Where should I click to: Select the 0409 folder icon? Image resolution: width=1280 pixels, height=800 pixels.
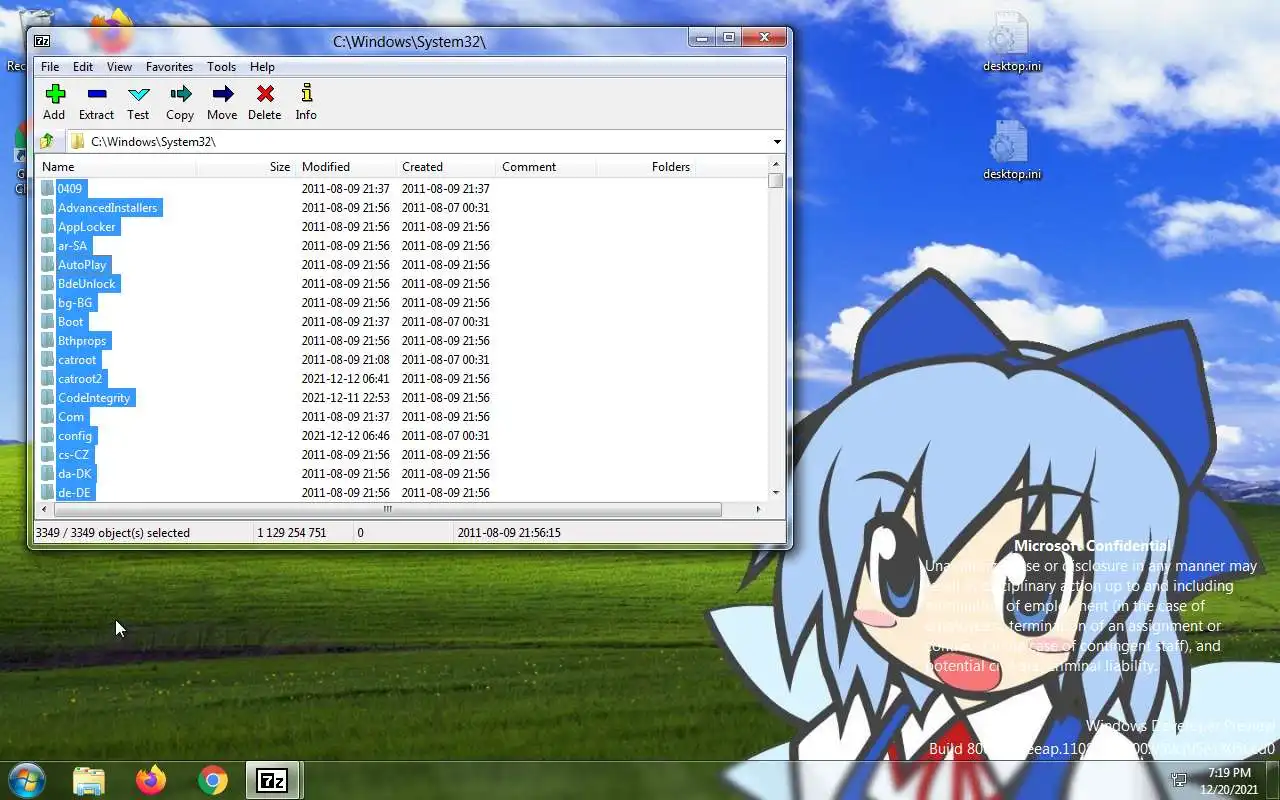(x=48, y=188)
